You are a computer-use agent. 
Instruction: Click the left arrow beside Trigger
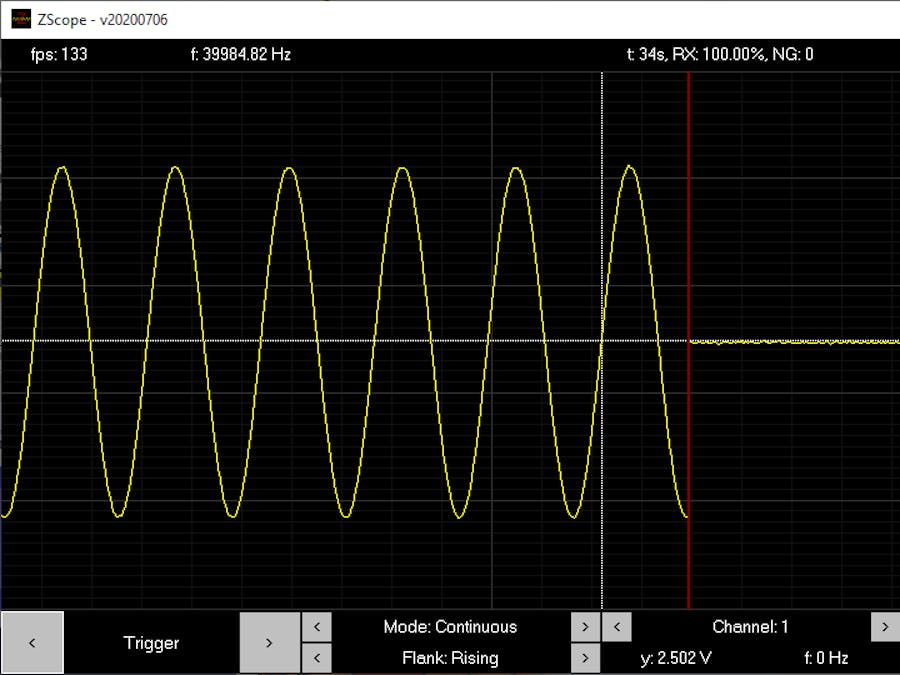point(33,641)
